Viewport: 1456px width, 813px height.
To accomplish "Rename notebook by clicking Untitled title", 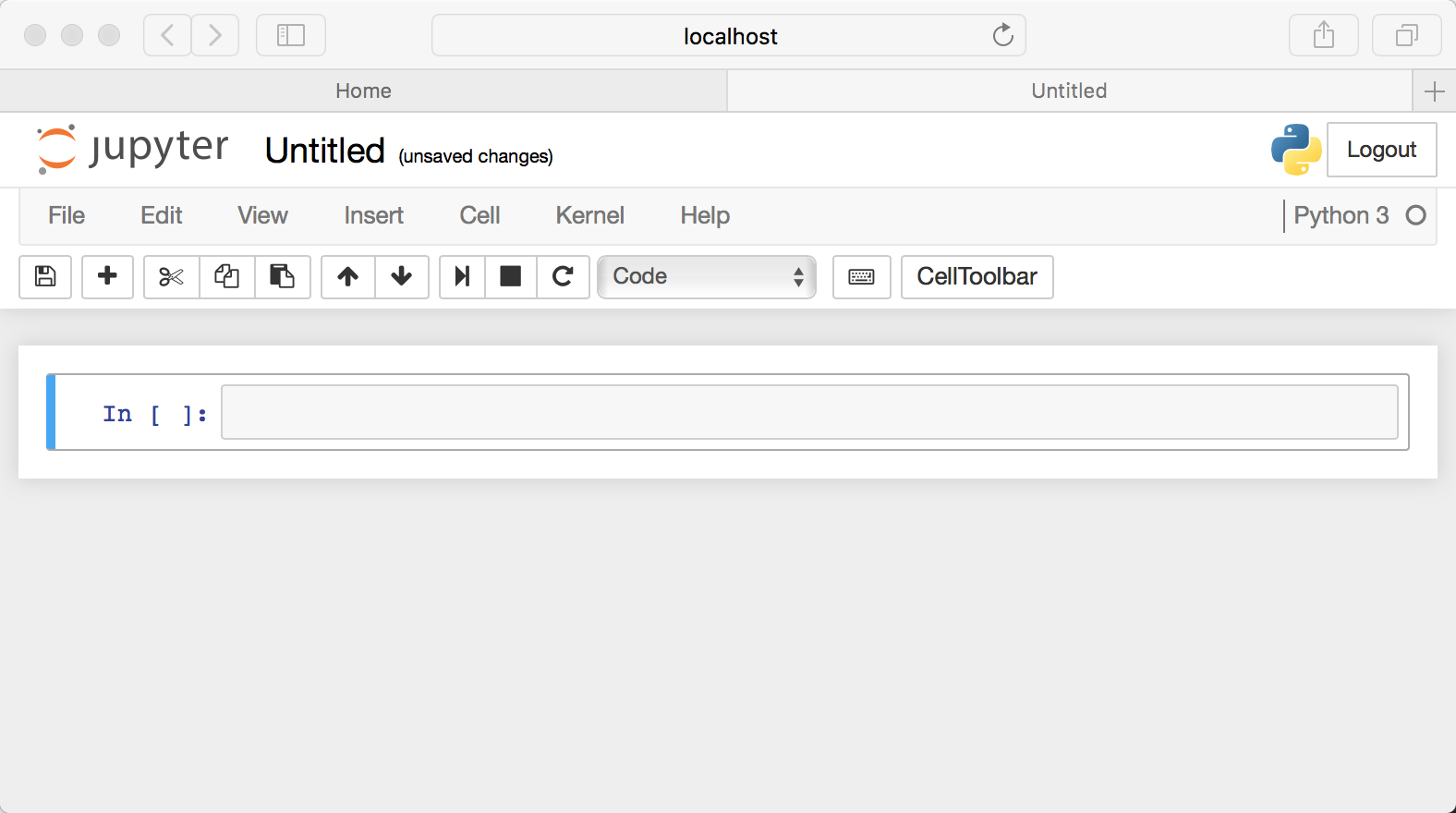I will pos(324,151).
